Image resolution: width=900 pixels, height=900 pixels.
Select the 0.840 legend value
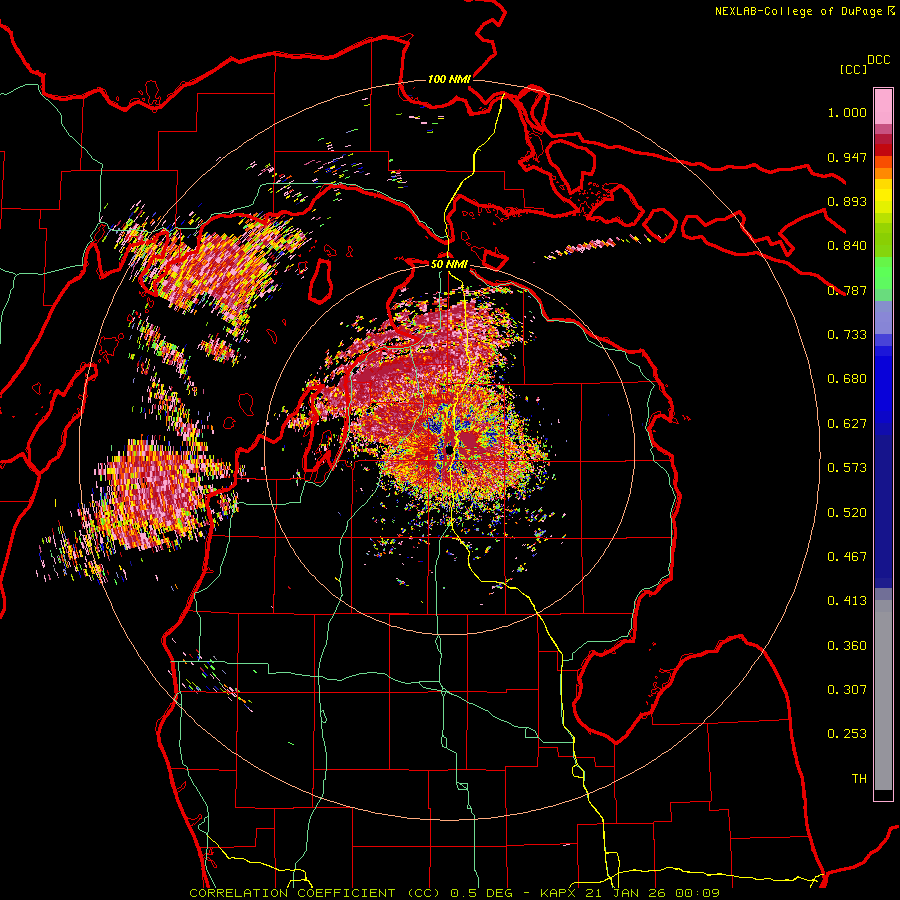[847, 246]
